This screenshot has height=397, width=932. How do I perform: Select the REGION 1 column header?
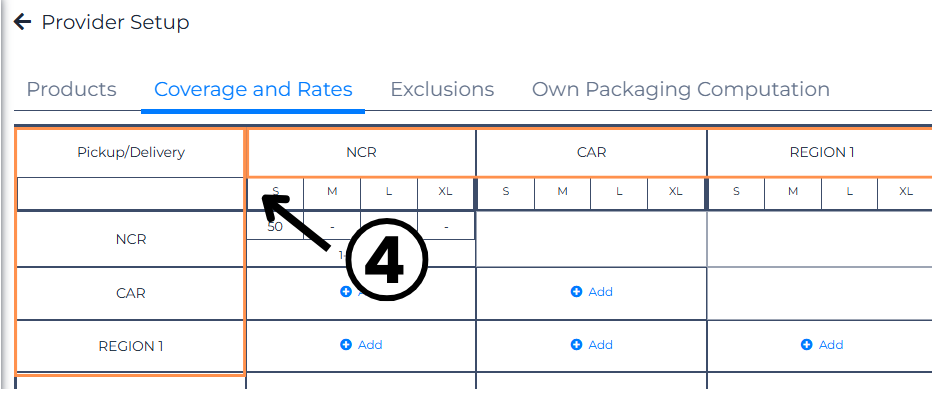point(821,152)
